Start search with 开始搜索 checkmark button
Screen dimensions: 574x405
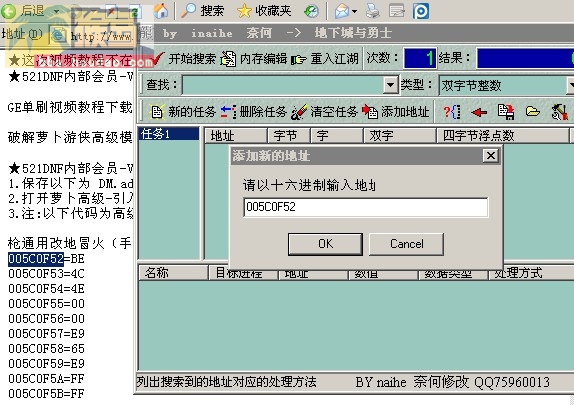(x=184, y=59)
